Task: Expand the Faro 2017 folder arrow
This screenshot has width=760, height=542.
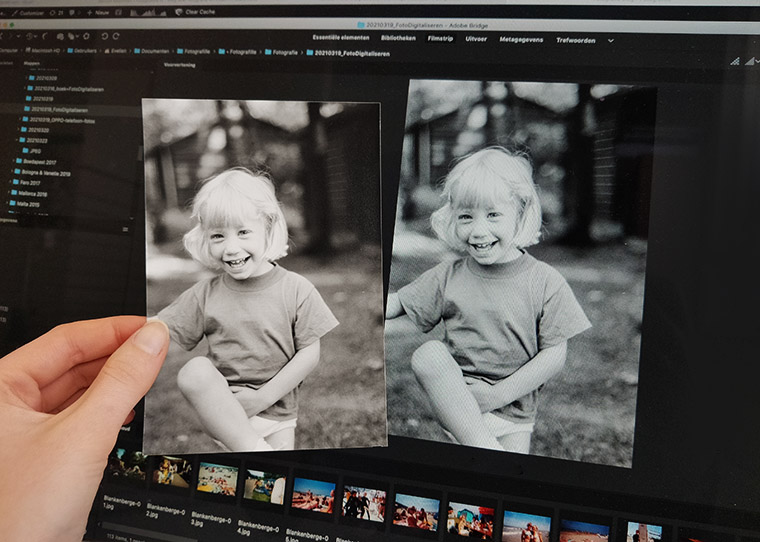Action: pos(10,182)
